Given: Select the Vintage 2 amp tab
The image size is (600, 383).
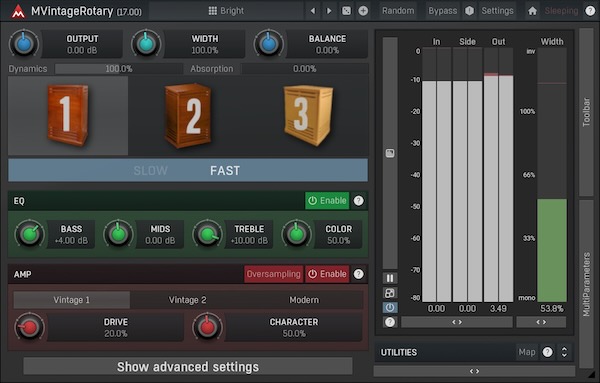Looking at the screenshot, I should [x=188, y=300].
